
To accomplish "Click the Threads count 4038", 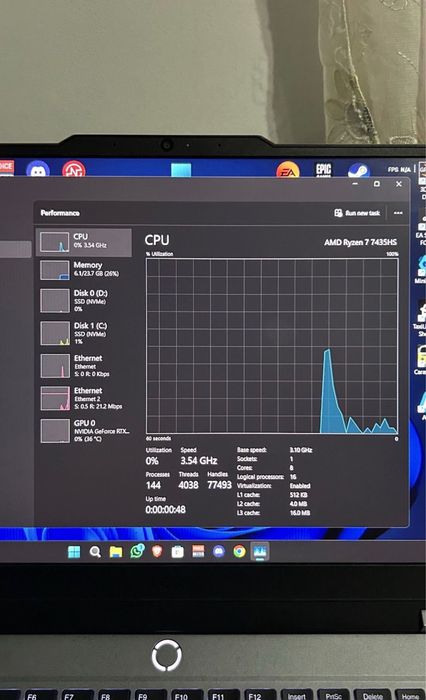I will pyautogui.click(x=188, y=485).
